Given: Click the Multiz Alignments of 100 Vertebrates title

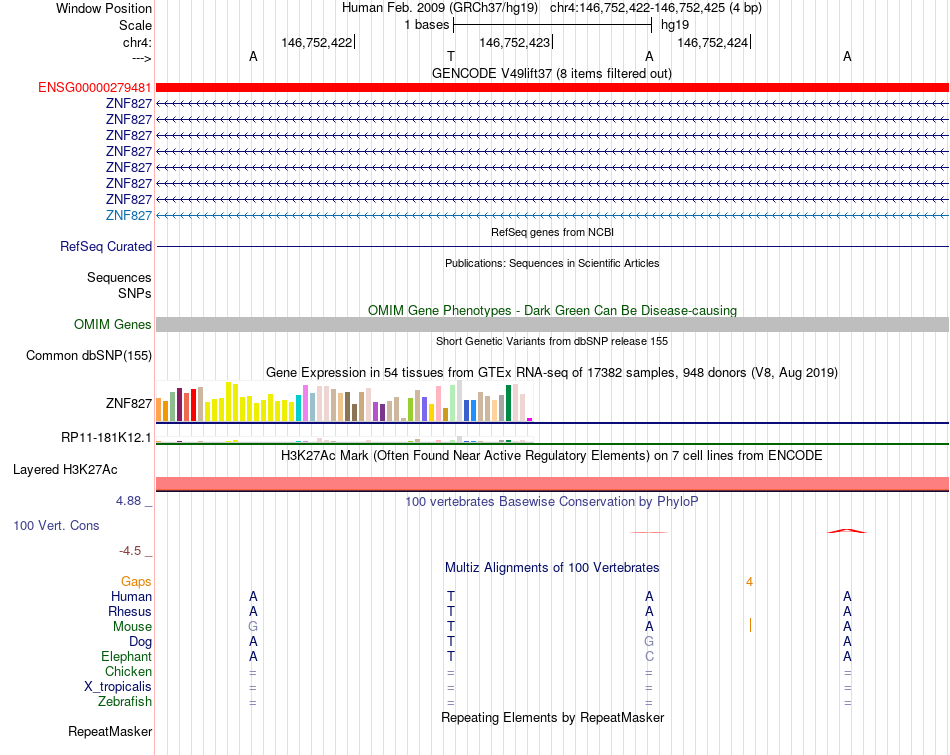Looking at the screenshot, I should point(552,568).
